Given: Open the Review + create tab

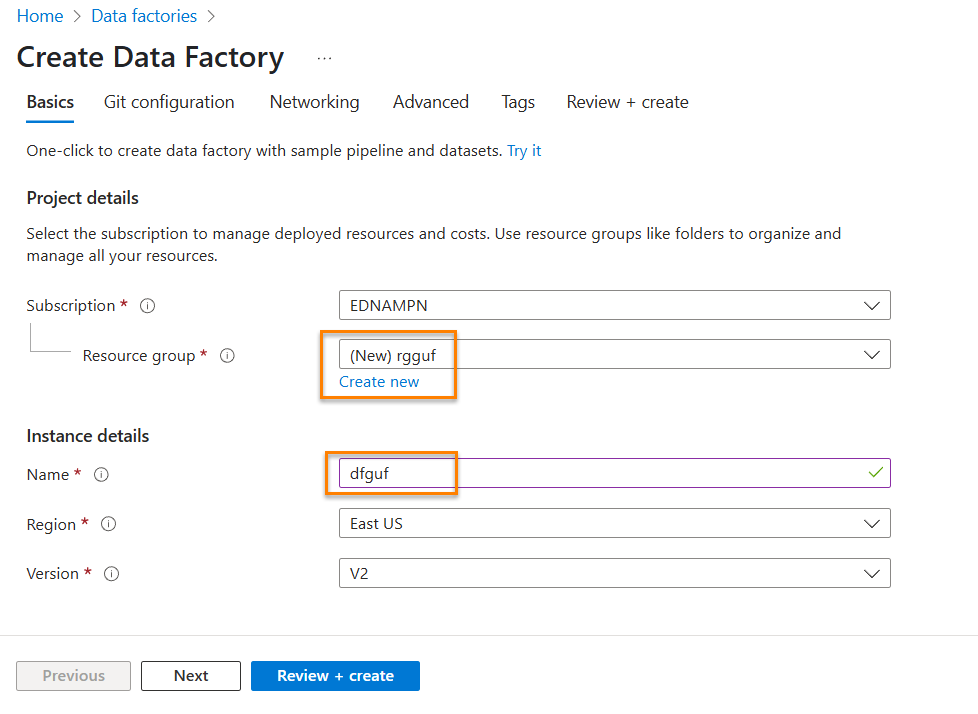Looking at the screenshot, I should point(627,102).
